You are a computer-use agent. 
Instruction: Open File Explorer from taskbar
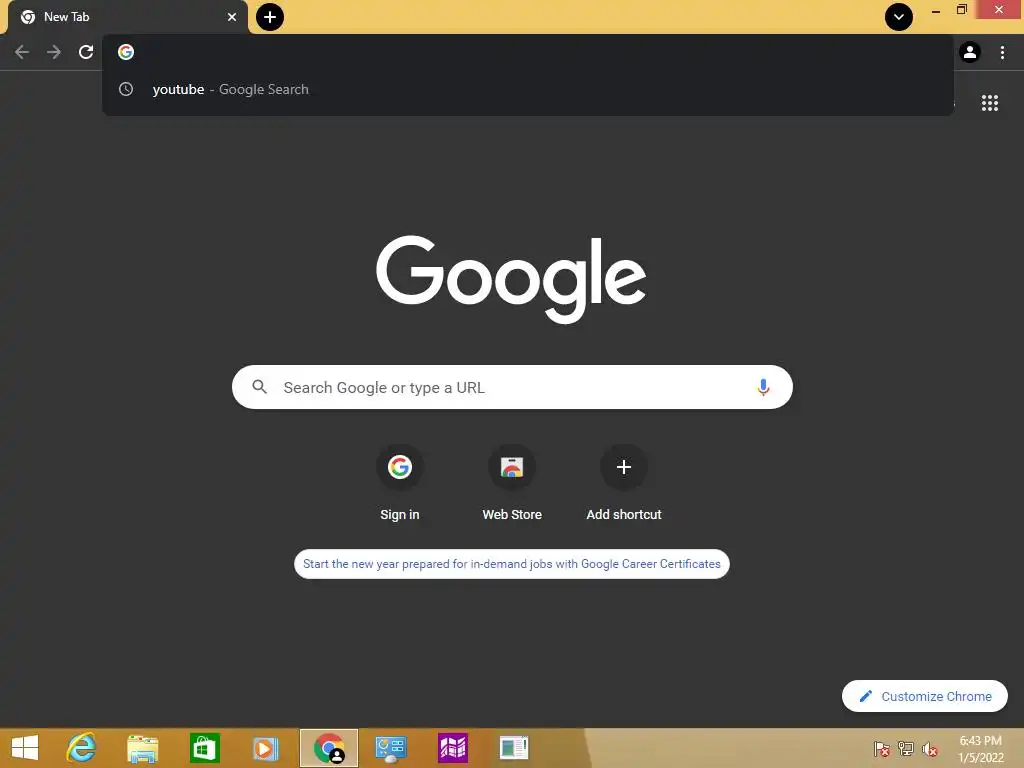(x=142, y=748)
